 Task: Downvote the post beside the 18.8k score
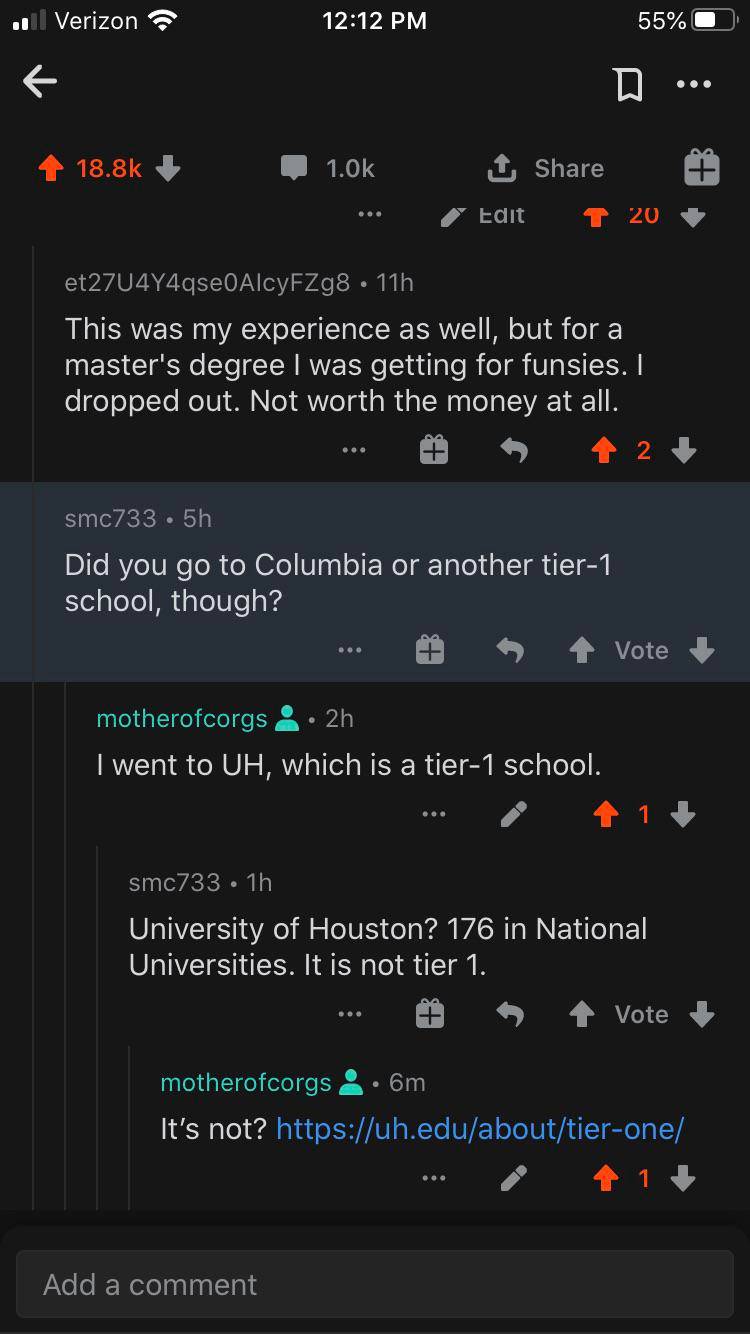168,169
